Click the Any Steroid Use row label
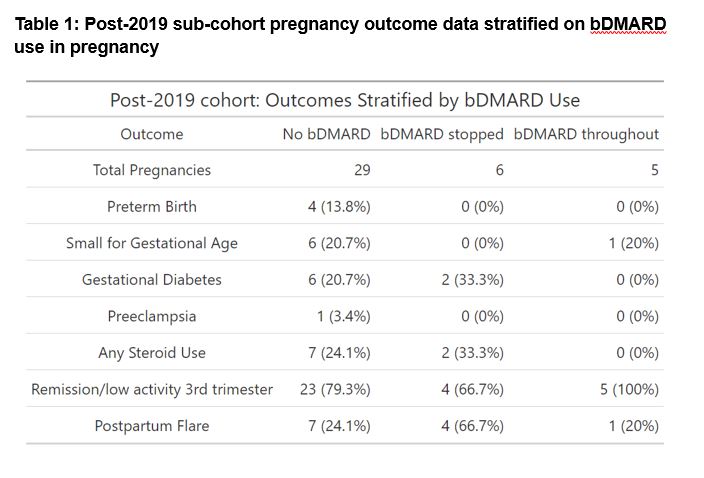 click(152, 353)
